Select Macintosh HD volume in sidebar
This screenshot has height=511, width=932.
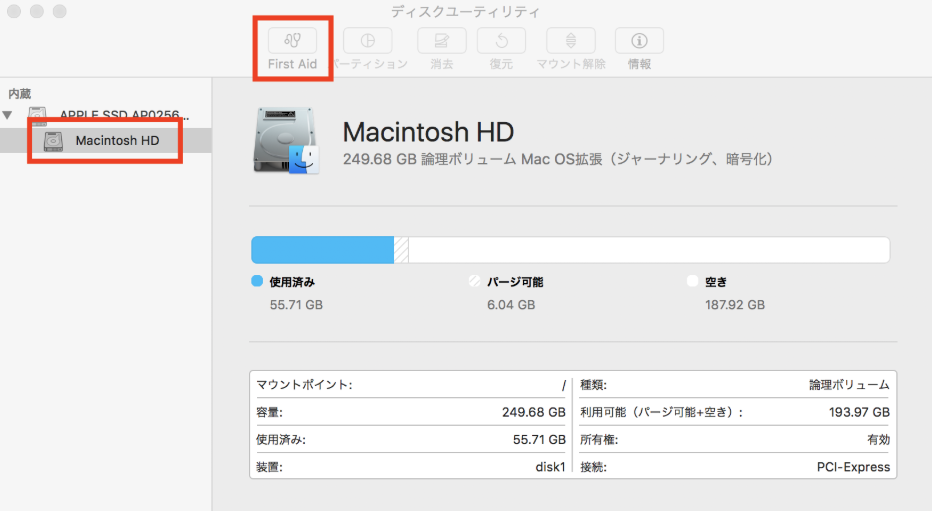(x=106, y=141)
